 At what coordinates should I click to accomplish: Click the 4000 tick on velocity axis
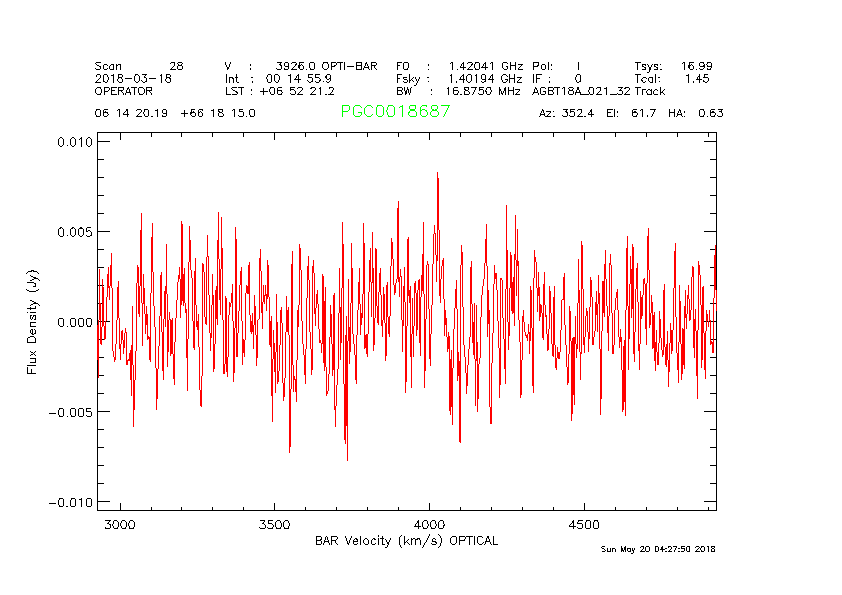tap(429, 524)
